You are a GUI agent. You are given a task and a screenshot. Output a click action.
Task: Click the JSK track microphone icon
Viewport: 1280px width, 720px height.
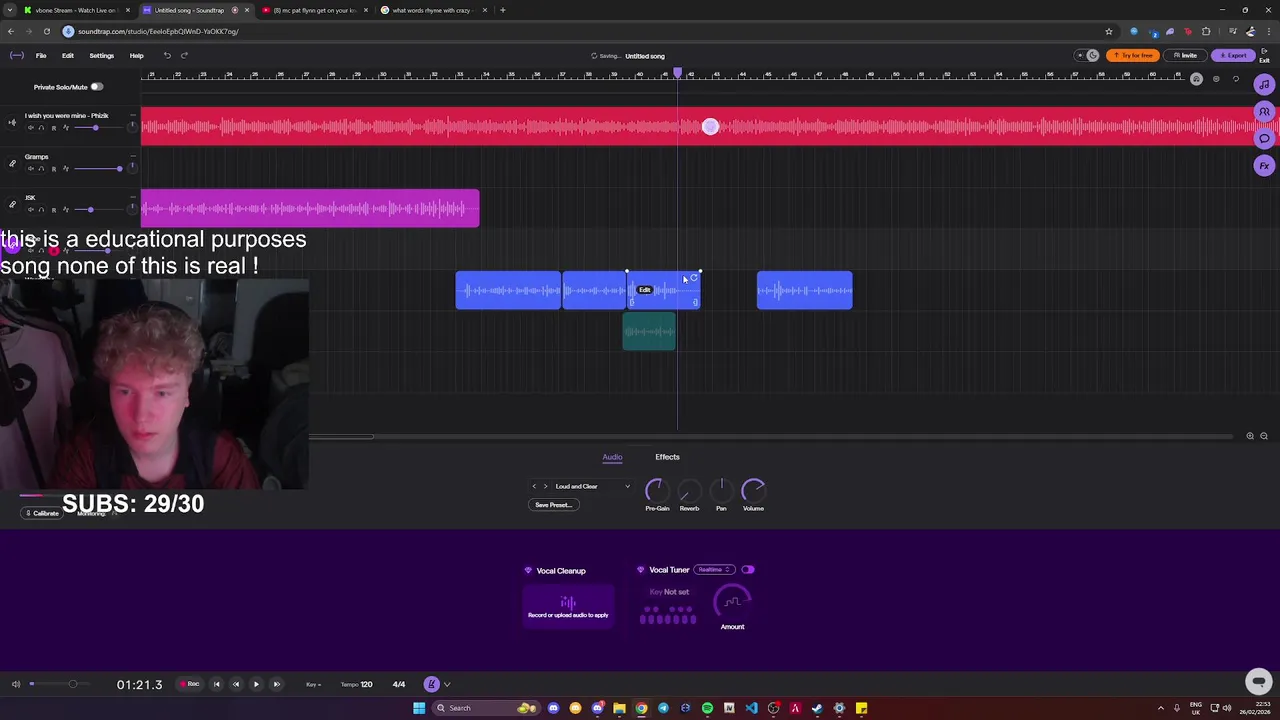12,204
